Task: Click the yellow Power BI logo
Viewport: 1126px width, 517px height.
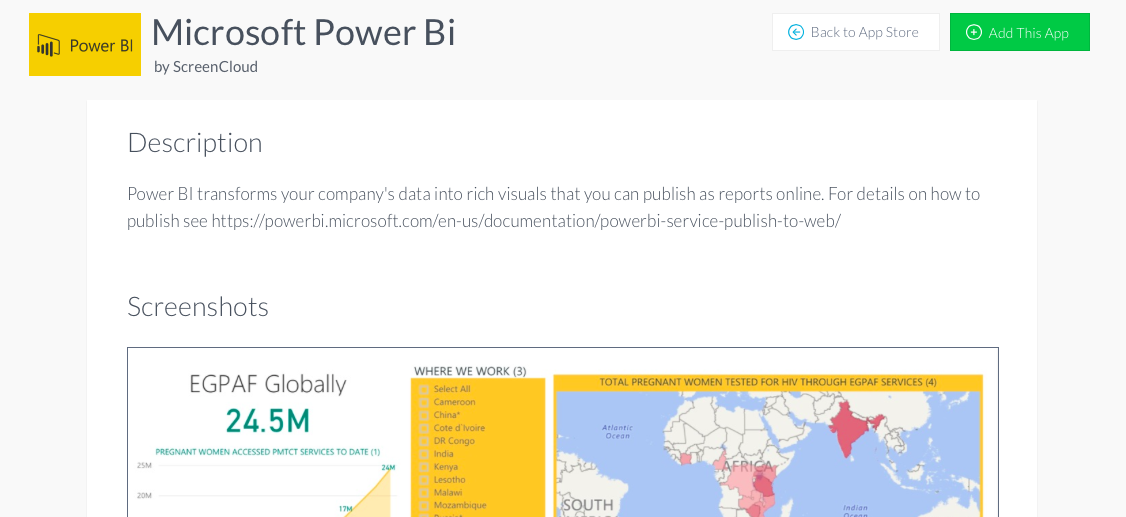Action: tap(85, 45)
